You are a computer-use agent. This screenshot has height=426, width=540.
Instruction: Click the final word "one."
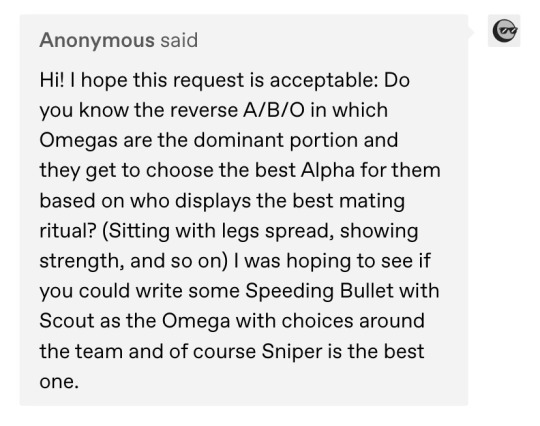tap(59, 382)
